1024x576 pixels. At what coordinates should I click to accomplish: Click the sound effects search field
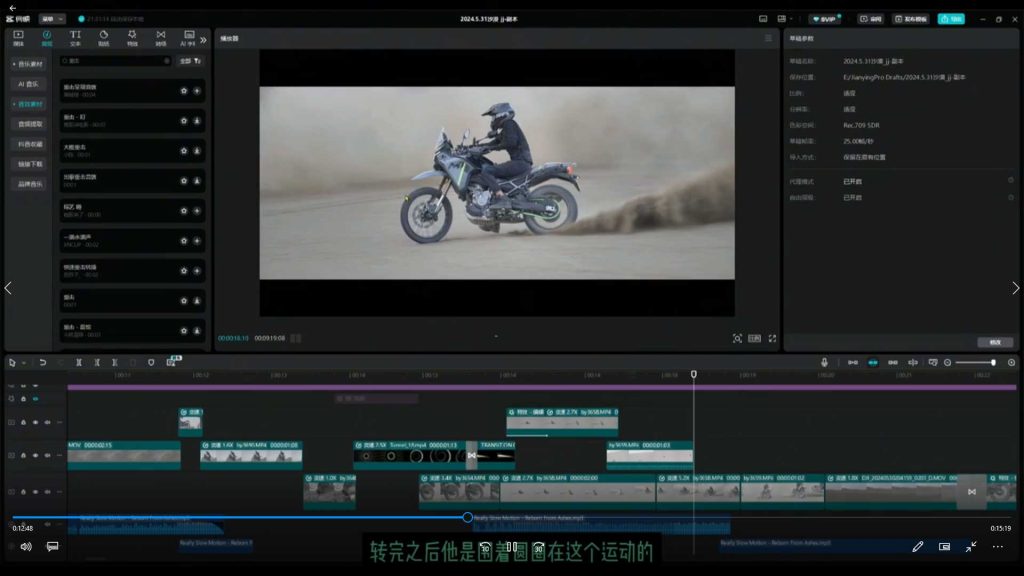coord(115,61)
